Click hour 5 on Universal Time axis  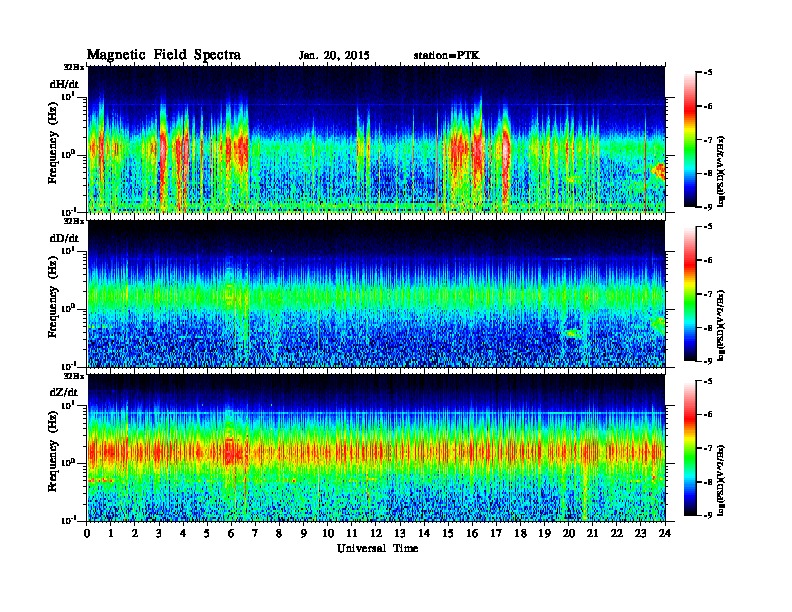click(207, 534)
